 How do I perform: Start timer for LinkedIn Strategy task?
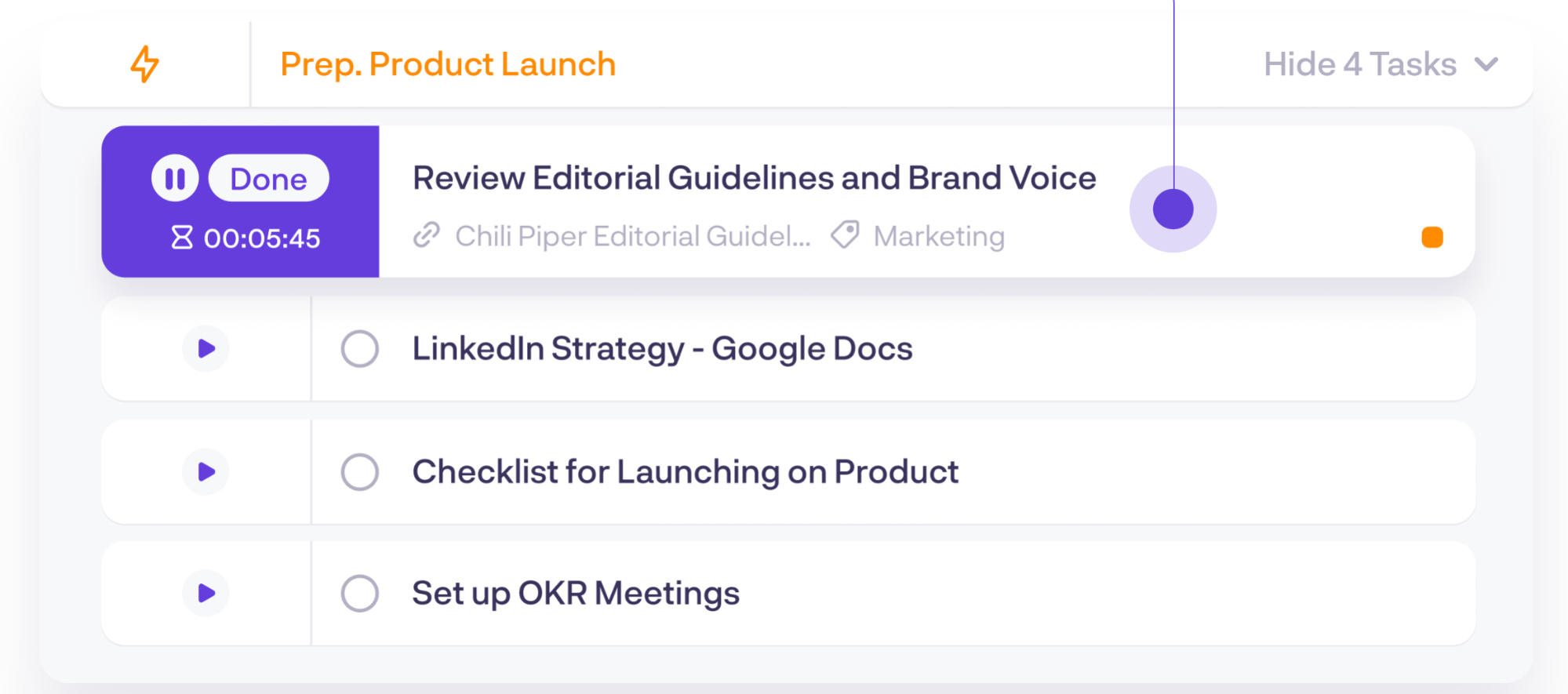coord(206,348)
